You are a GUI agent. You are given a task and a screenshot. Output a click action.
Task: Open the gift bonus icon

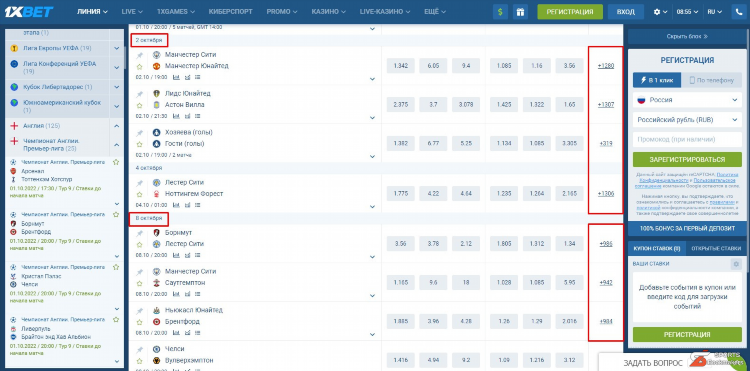(x=520, y=12)
